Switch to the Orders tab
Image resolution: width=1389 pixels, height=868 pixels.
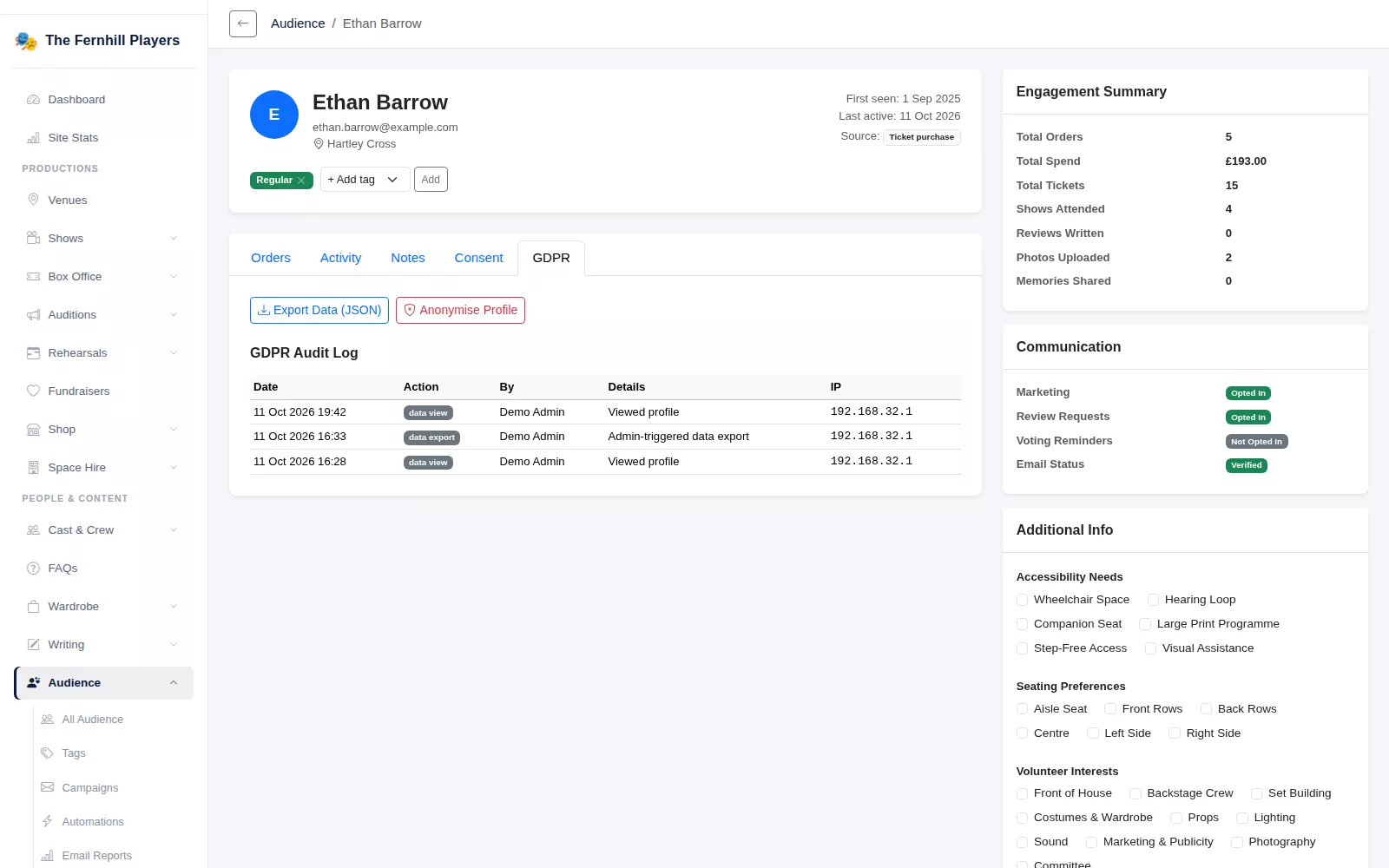click(271, 258)
